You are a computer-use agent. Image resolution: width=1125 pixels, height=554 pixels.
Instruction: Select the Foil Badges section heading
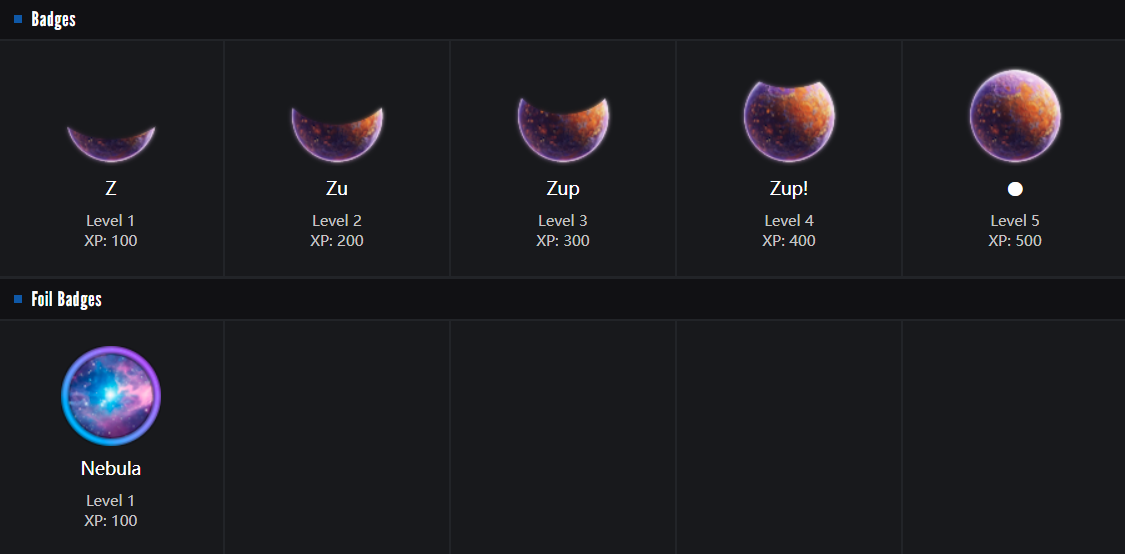[66, 299]
